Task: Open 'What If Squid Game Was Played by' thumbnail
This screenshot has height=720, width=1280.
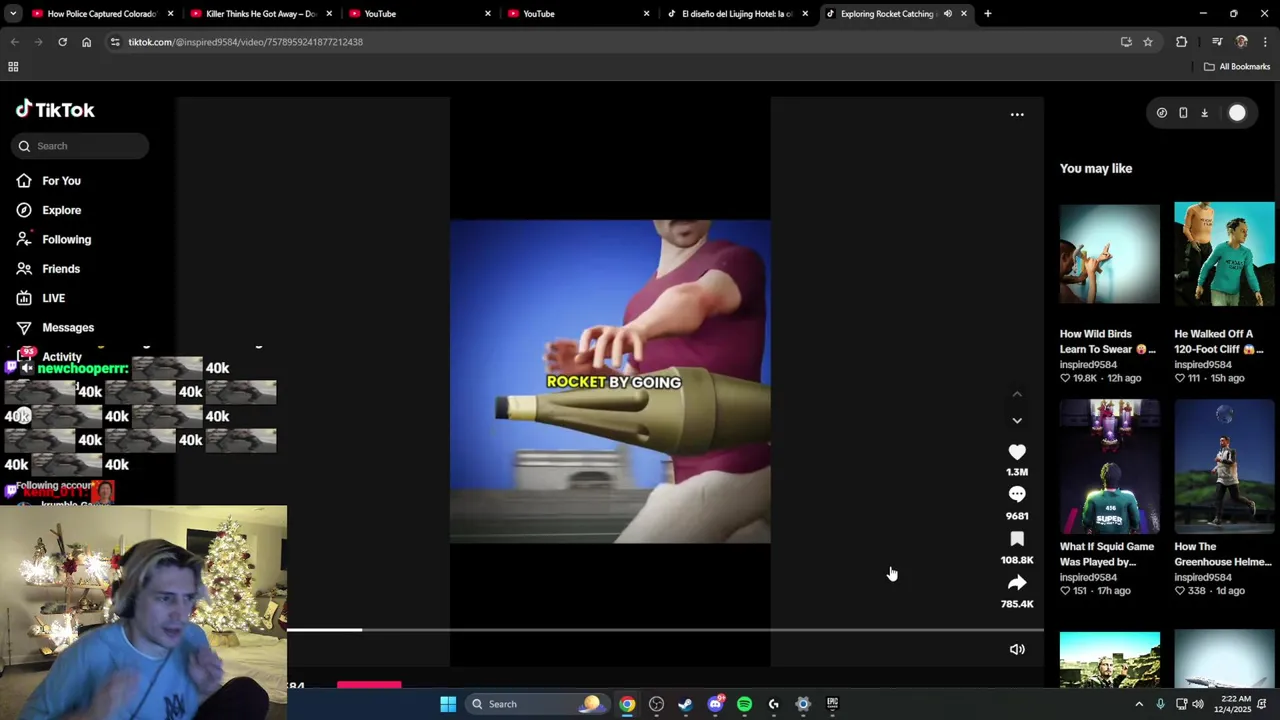Action: click(1110, 467)
